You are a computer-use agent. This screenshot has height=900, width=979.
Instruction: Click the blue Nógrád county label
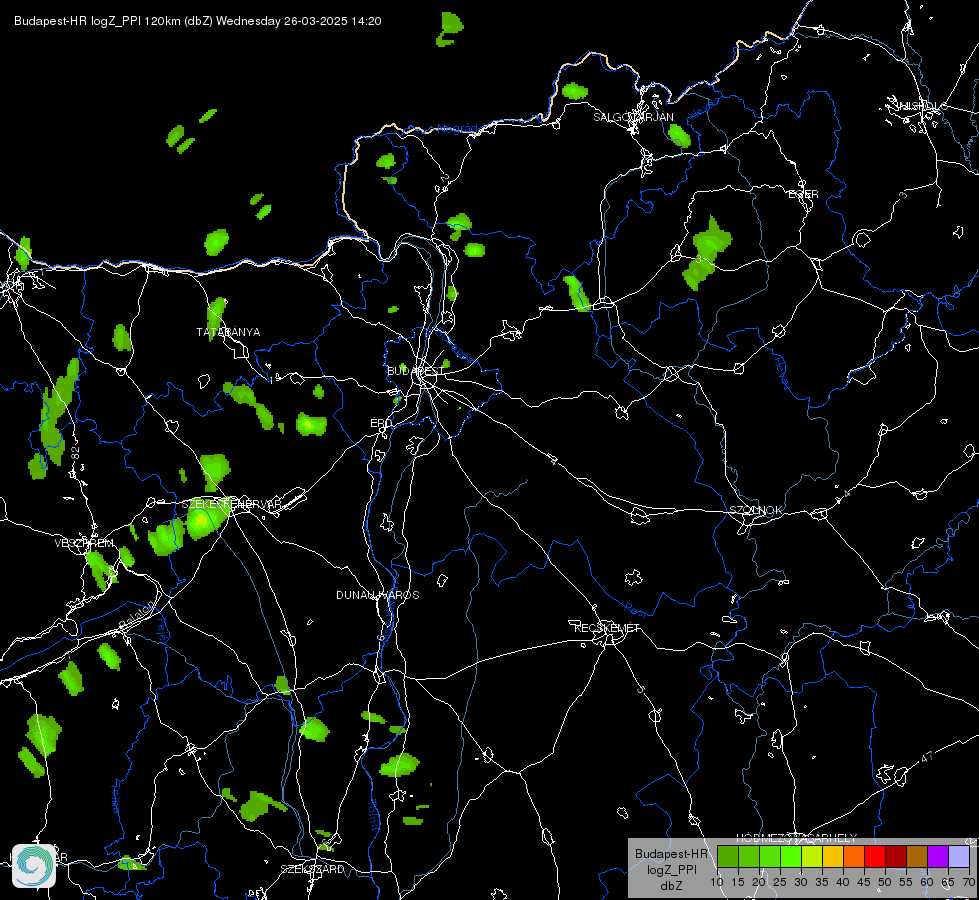458,129
